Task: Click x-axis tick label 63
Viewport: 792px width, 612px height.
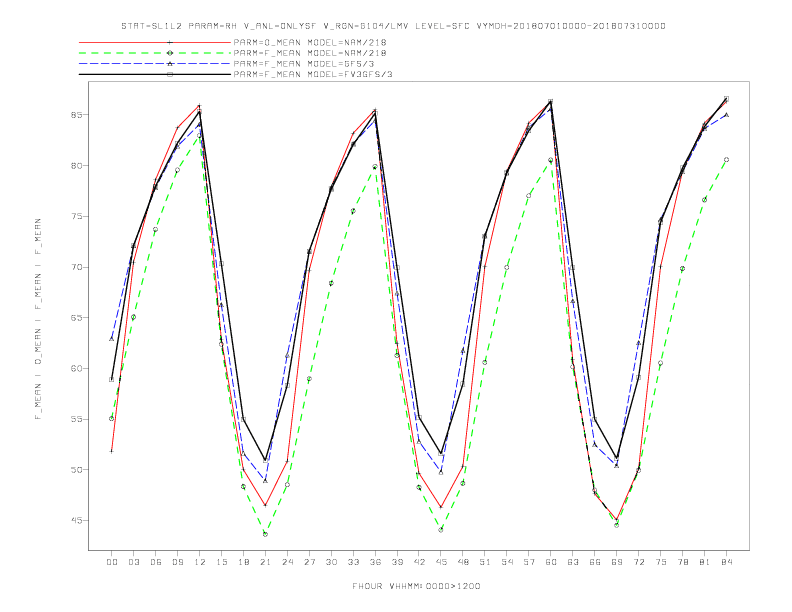Action: tap(573, 562)
